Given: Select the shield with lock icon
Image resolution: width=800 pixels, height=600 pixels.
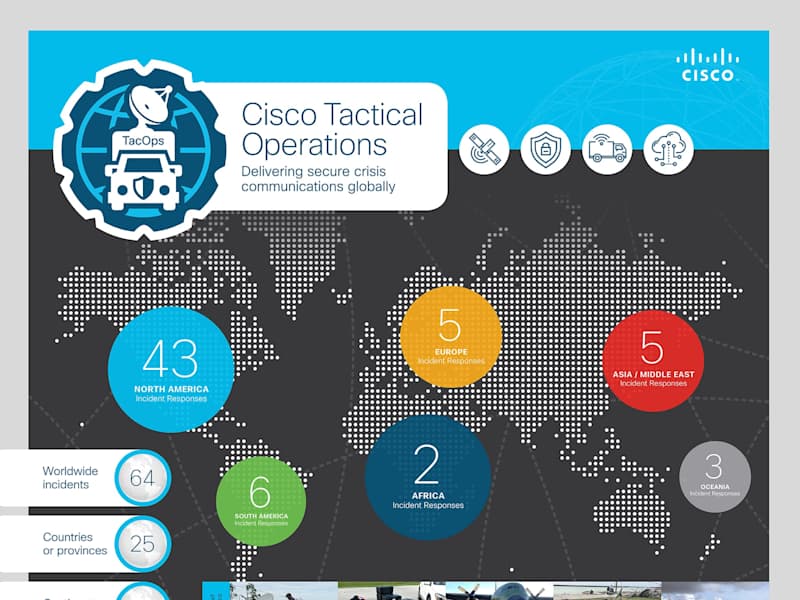Looking at the screenshot, I should pos(545,149).
